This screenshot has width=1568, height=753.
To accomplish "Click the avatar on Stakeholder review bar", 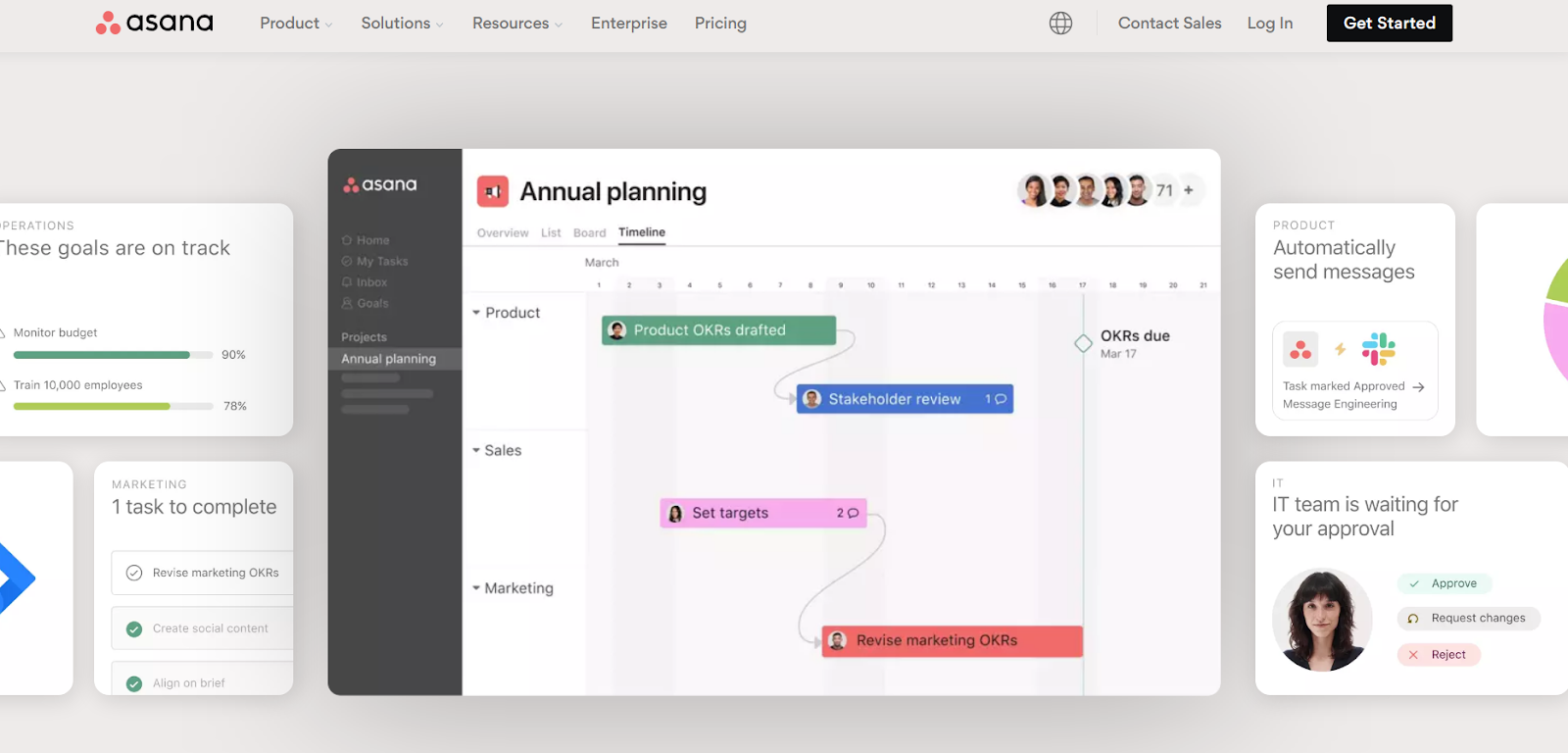I will coord(811,399).
